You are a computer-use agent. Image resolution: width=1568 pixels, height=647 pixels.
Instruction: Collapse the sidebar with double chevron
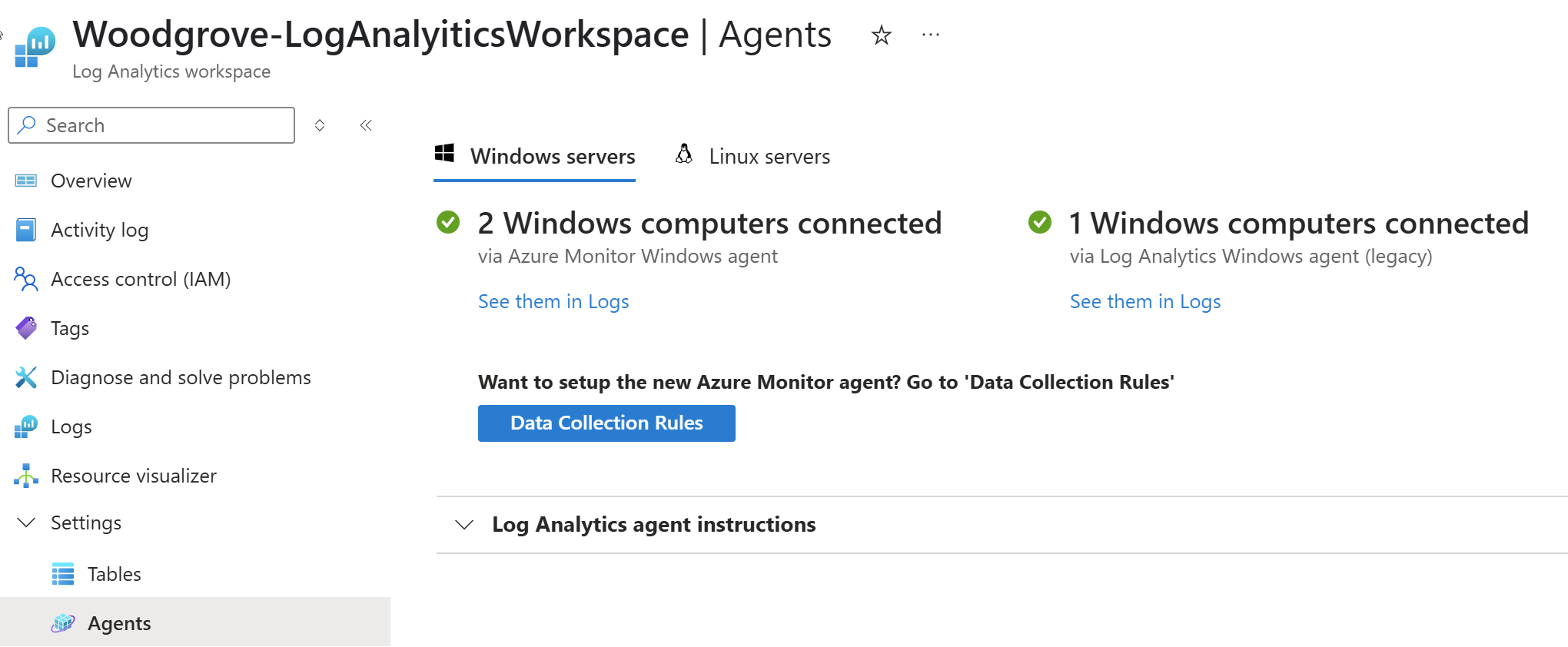click(x=366, y=125)
